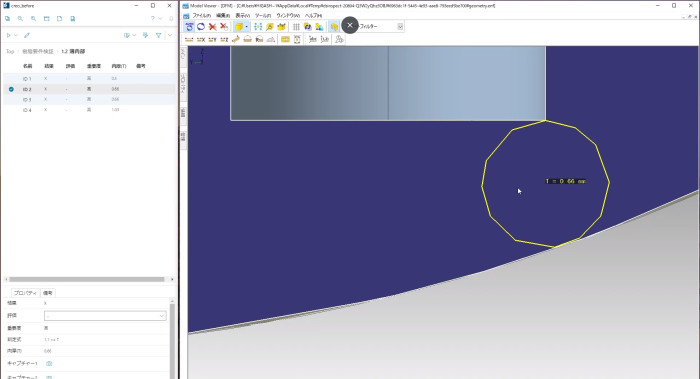This screenshot has width=700, height=379.
Task: Select the ID 3 row in results list
Action: (x=89, y=100)
